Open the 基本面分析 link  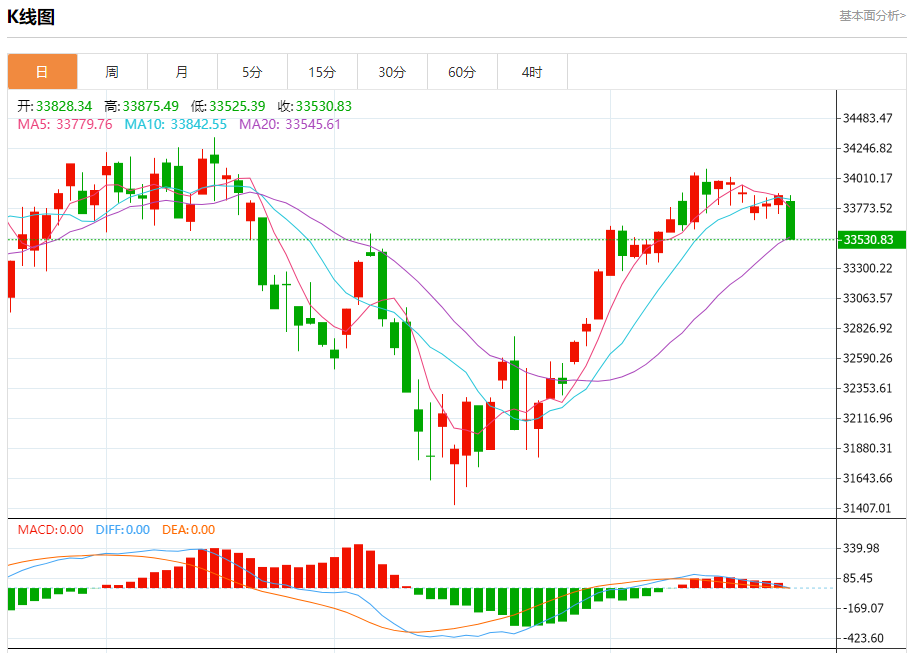pyautogui.click(x=872, y=16)
